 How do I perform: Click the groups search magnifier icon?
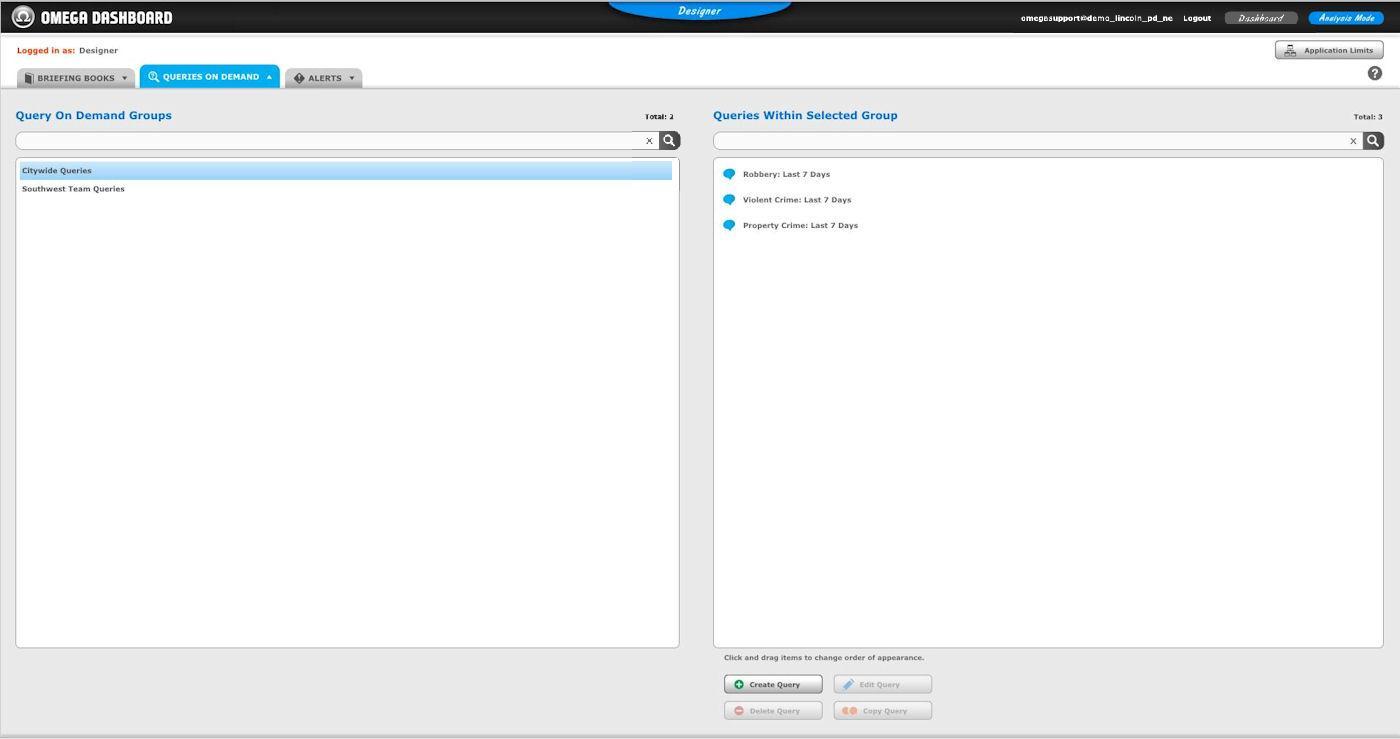[x=670, y=141]
